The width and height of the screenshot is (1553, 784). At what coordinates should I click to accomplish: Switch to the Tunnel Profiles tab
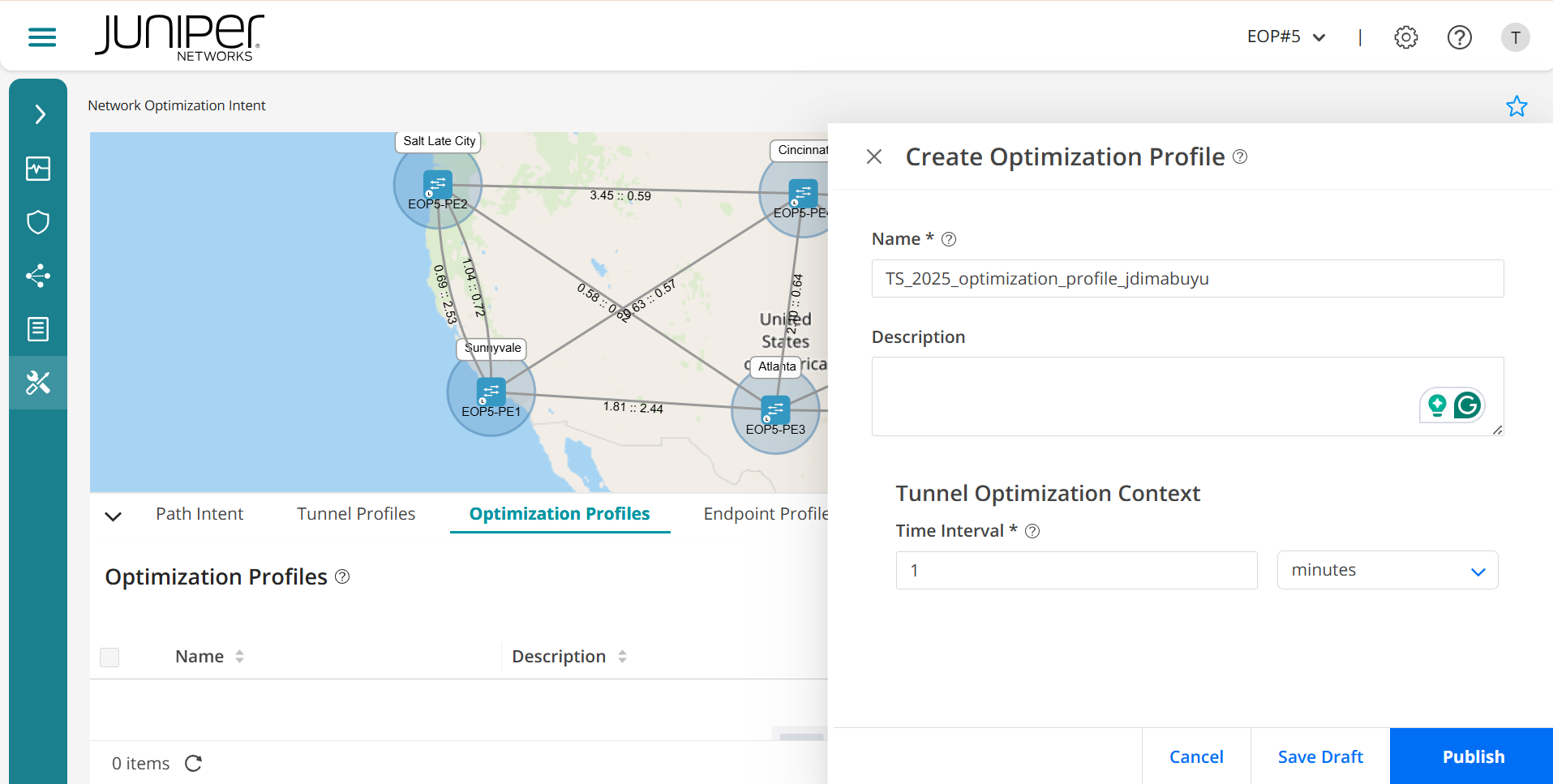pos(356,513)
